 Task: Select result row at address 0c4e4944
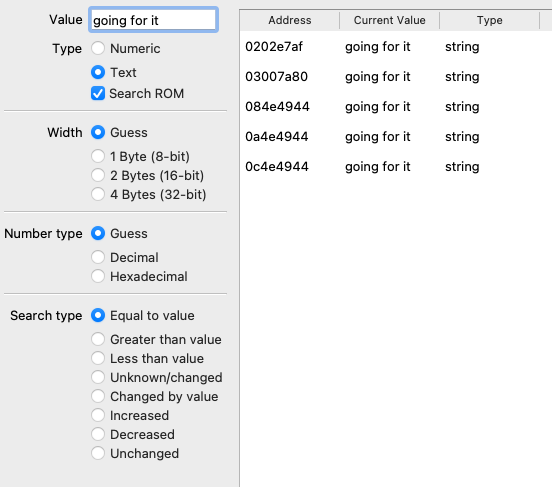tap(396, 167)
